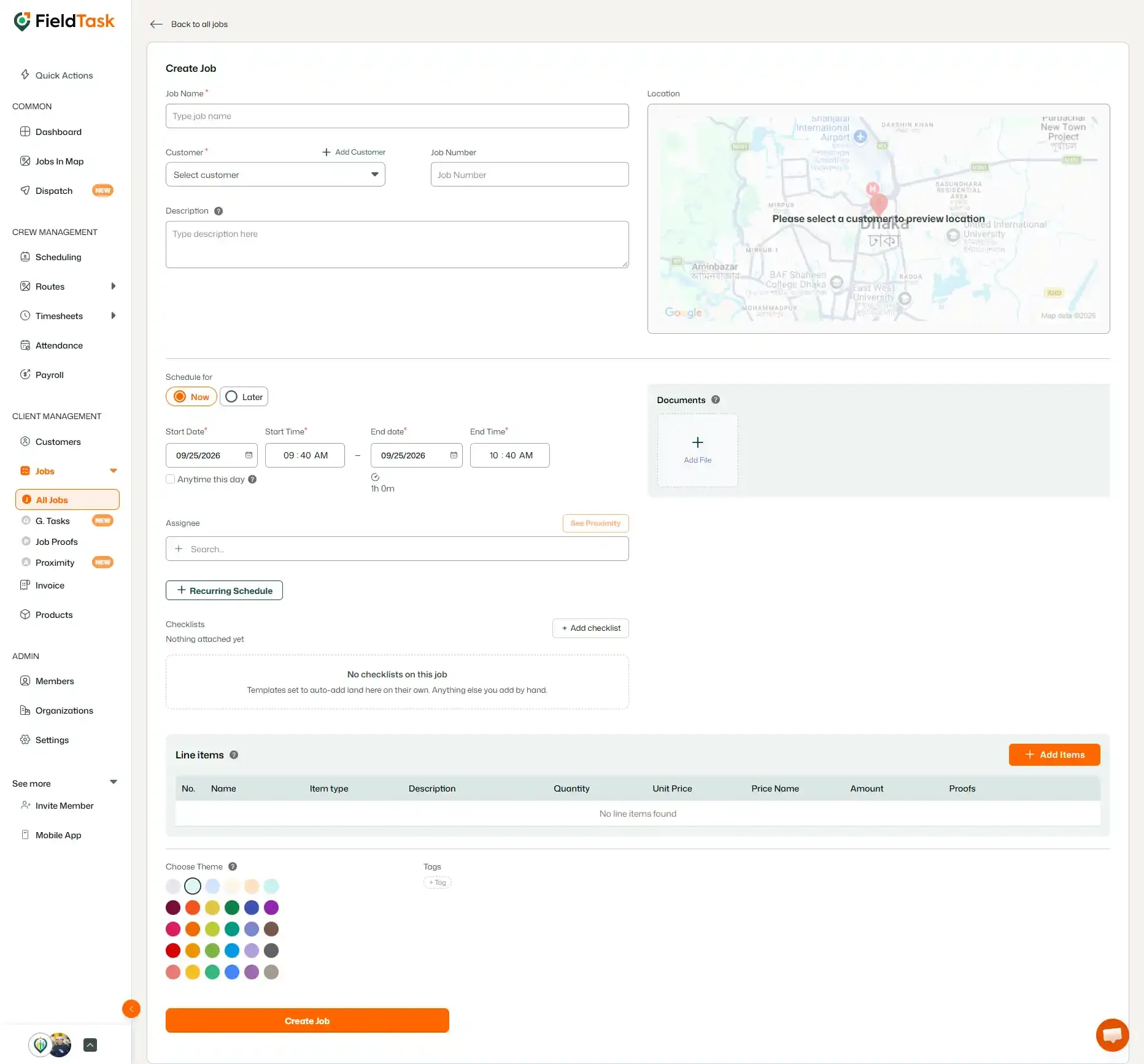Viewport: 1144px width, 1064px height.
Task: Click the Add Customer link
Action: click(354, 152)
